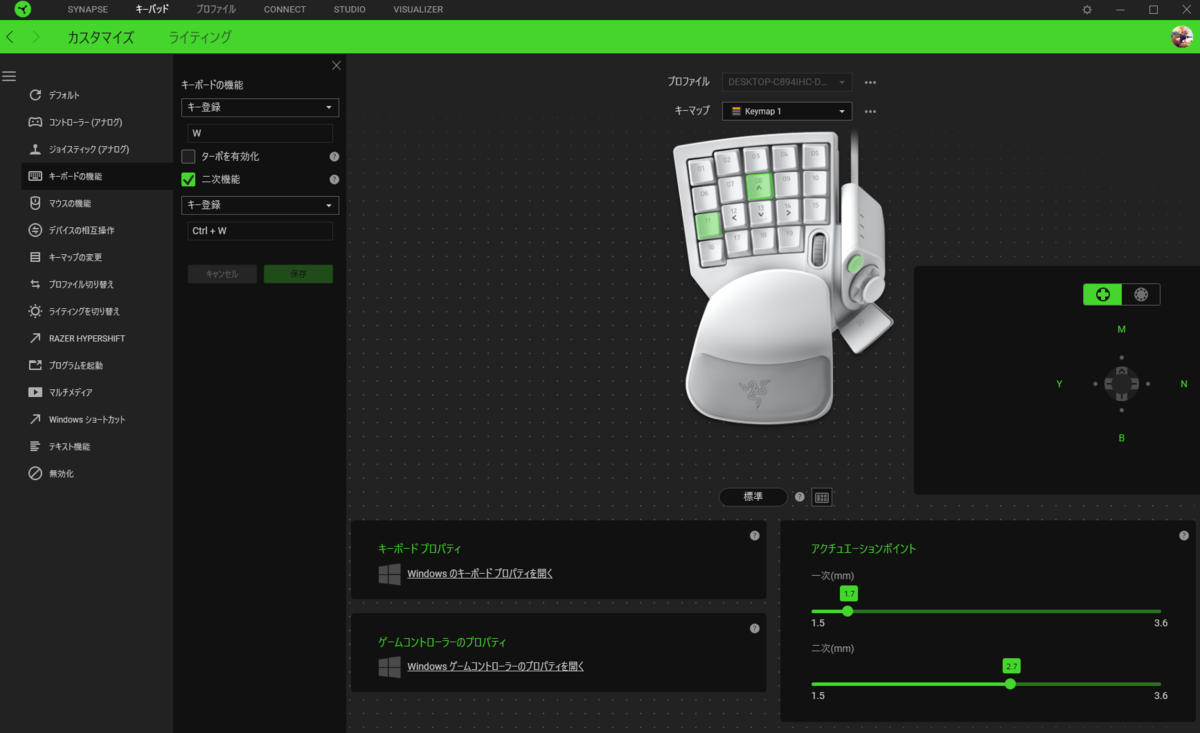This screenshot has height=733, width=1200.
Task: Switch to the VISUALIZER tab
Action: [x=418, y=9]
